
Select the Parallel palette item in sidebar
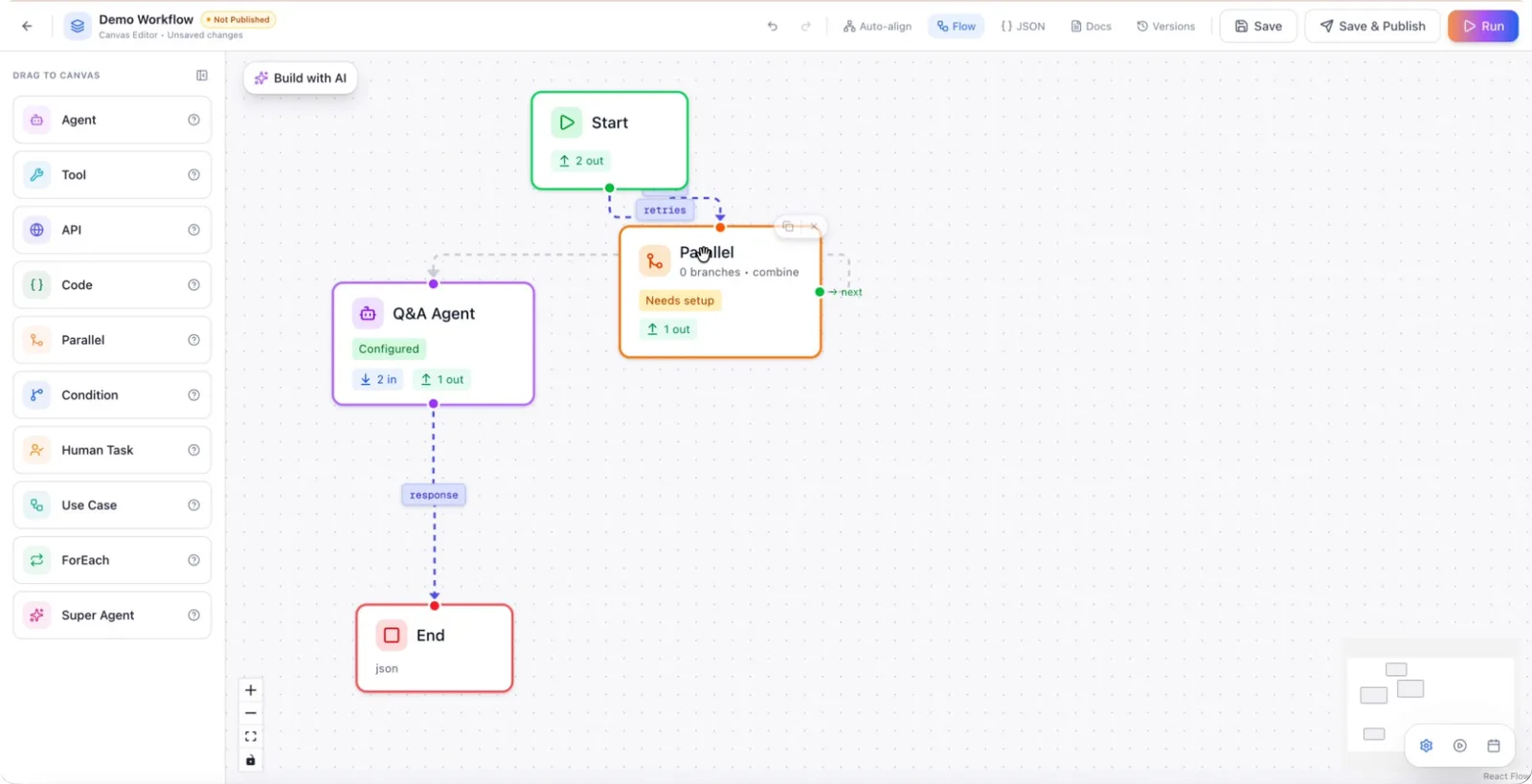(112, 340)
